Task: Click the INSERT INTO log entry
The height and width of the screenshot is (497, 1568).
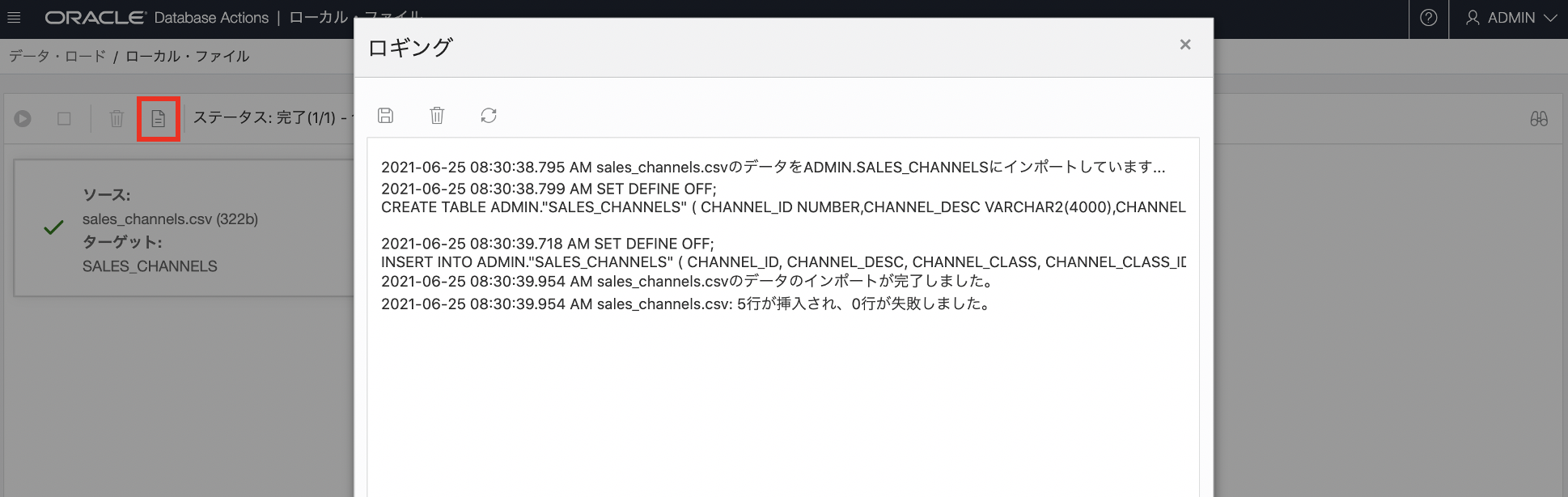Action: (x=783, y=262)
